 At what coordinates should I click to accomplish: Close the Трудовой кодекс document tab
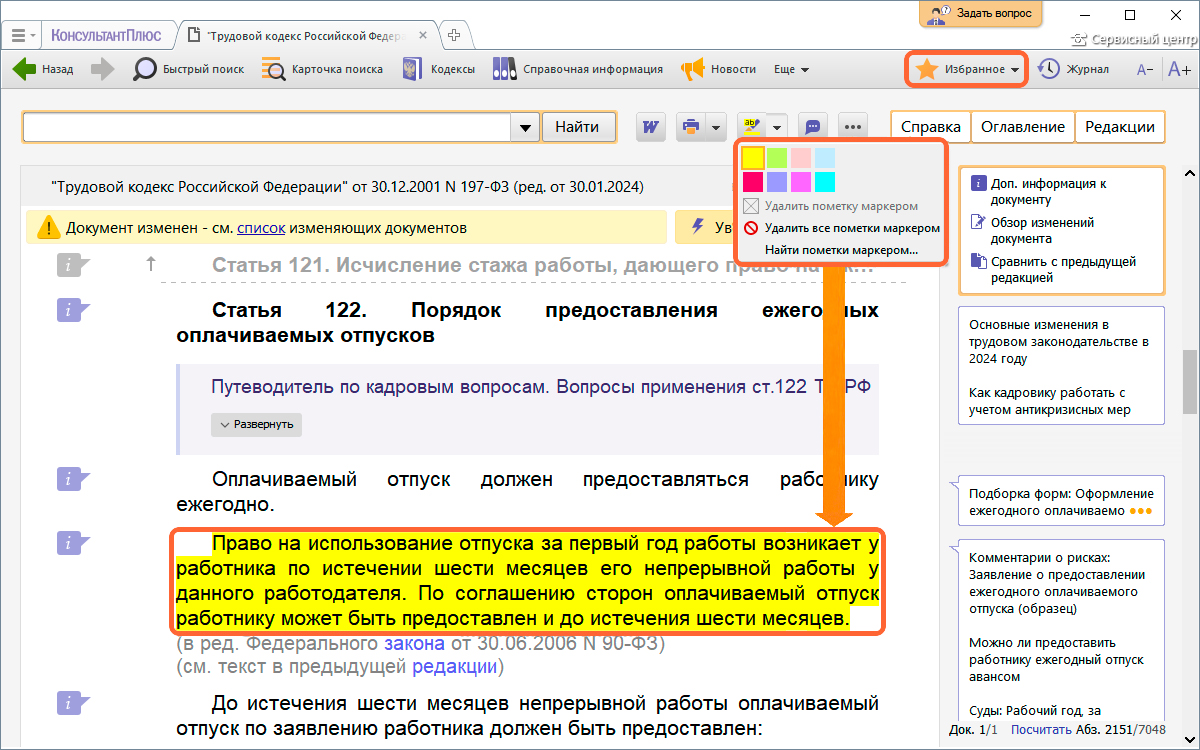click(x=423, y=35)
